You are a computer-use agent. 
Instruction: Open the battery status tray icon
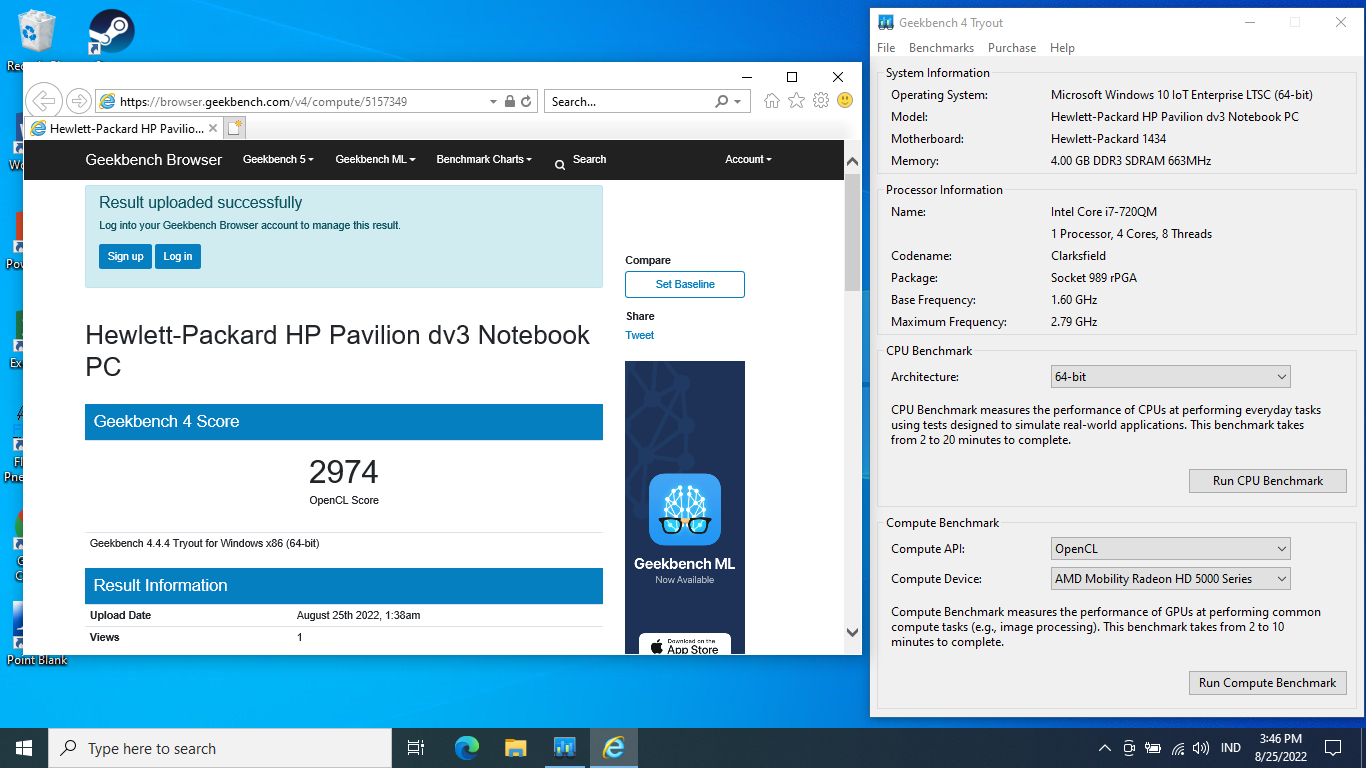(x=1153, y=748)
